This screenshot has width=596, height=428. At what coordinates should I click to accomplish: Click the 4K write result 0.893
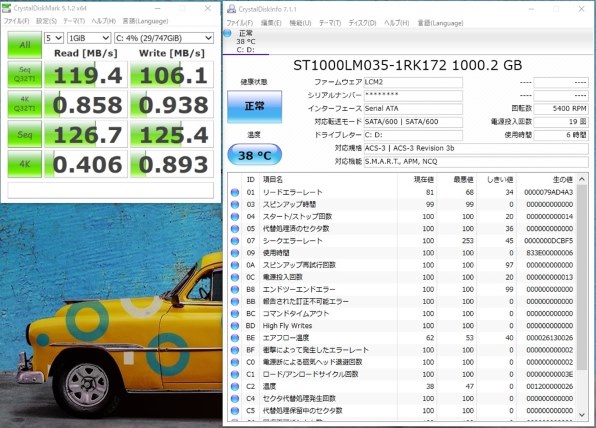click(172, 164)
